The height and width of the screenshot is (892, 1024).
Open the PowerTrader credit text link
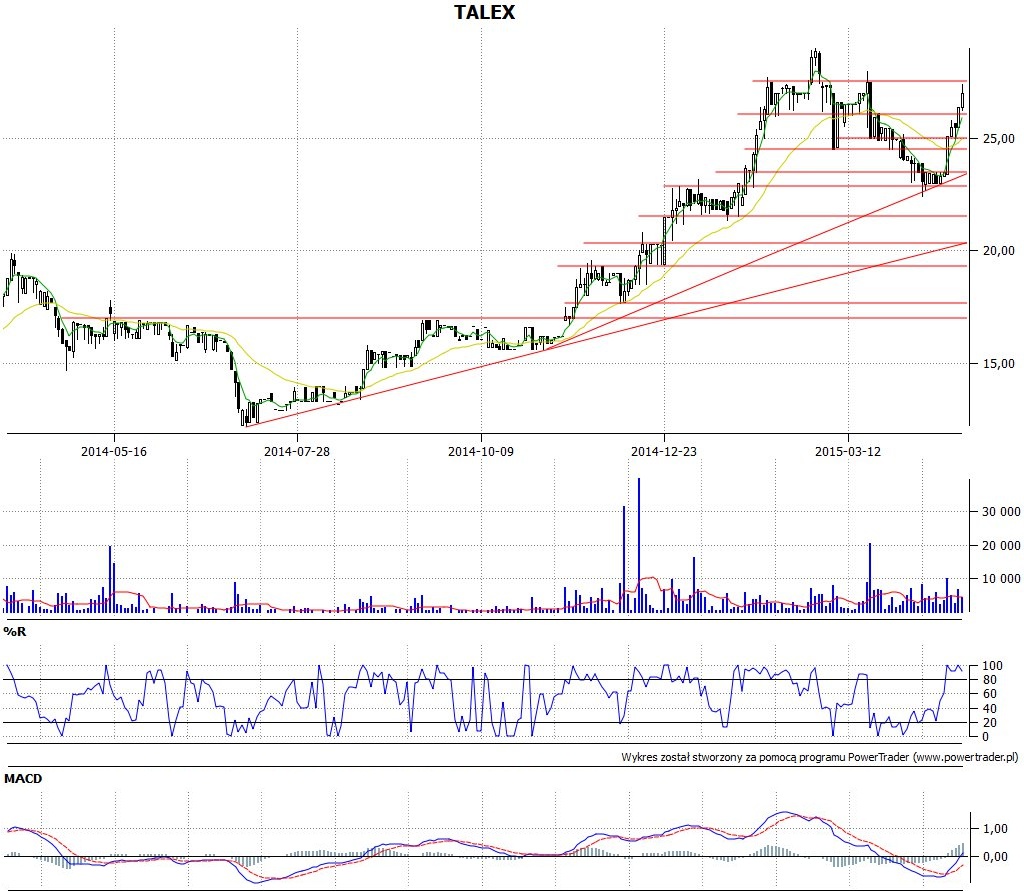click(x=820, y=757)
